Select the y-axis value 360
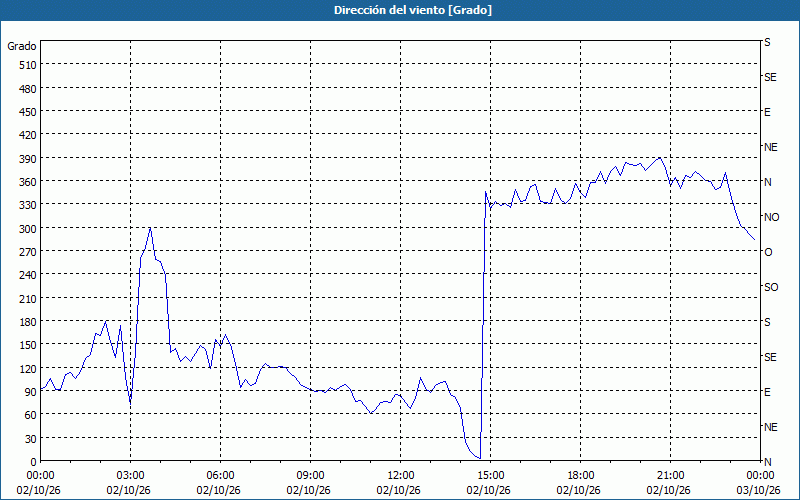The height and width of the screenshot is (500, 800). click(x=29, y=182)
